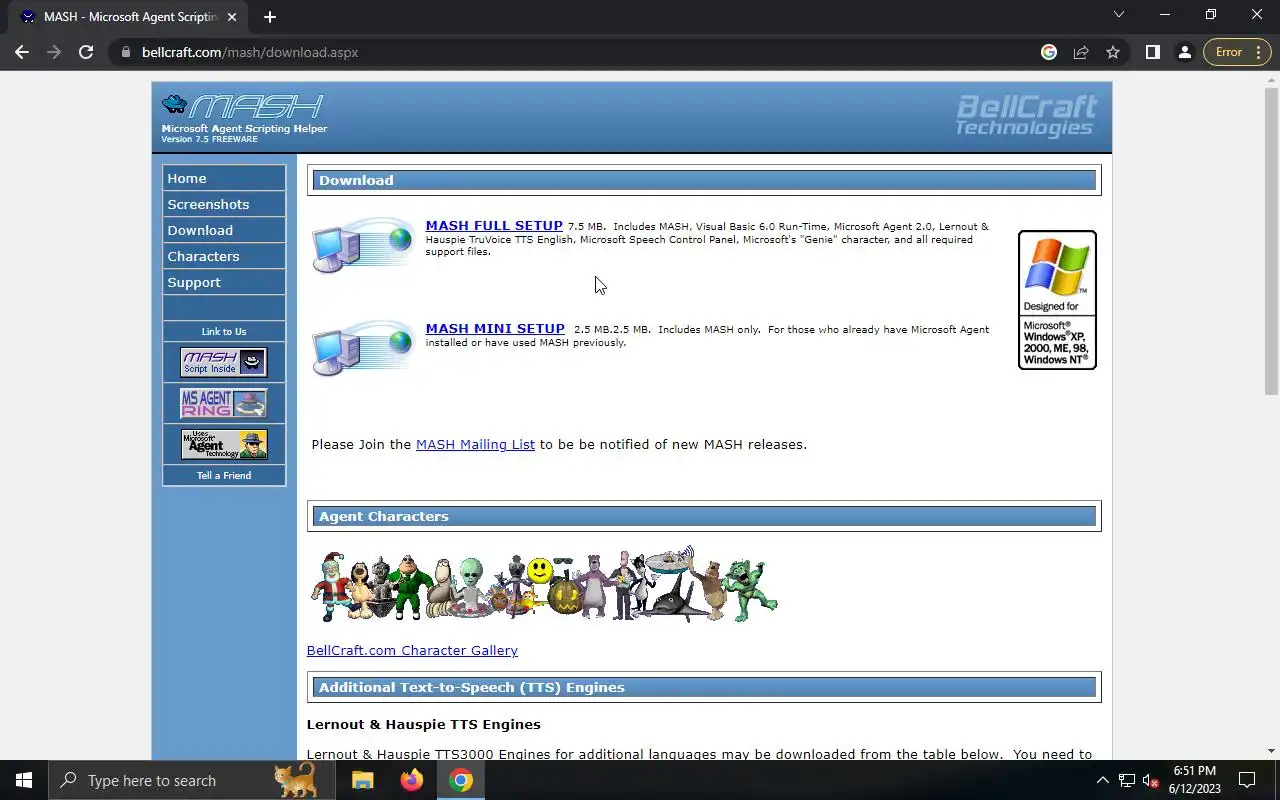
Task: Click the Error button in Chrome toolbar
Action: tap(1238, 52)
